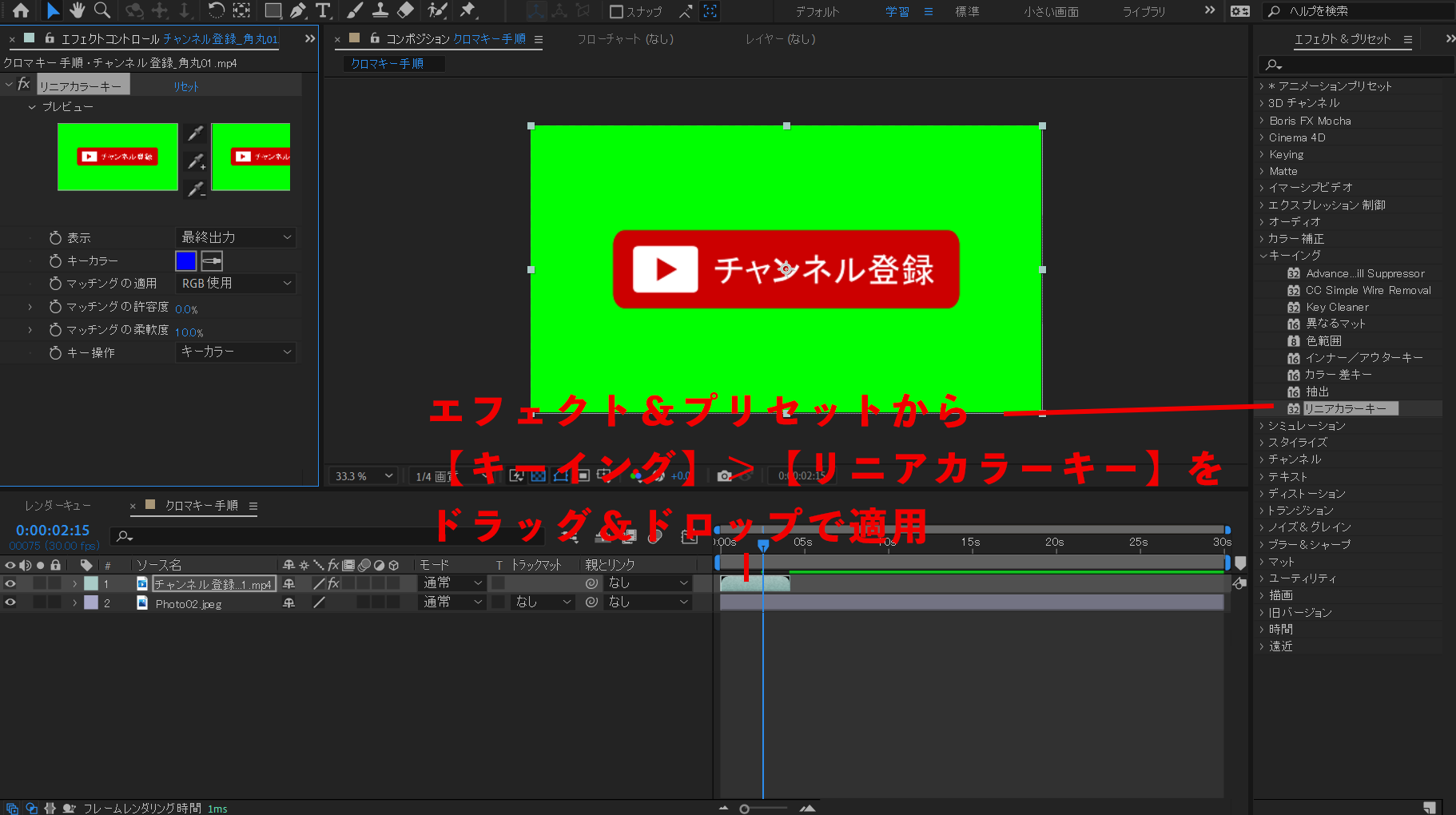Open the フローチャート (なし) tab

point(625,38)
